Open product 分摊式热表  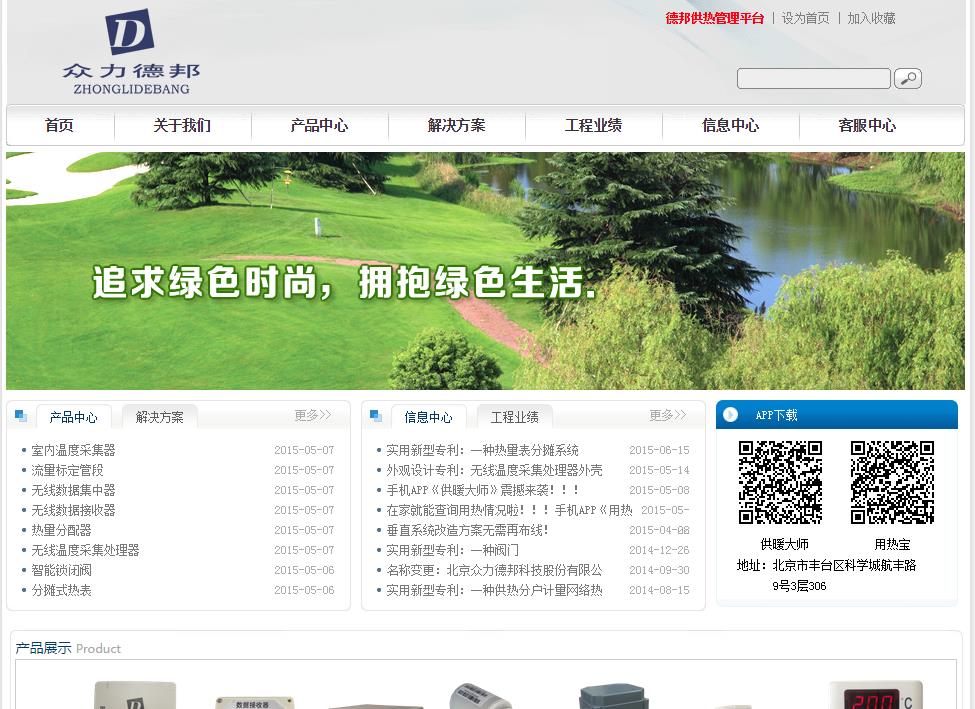pos(62,590)
